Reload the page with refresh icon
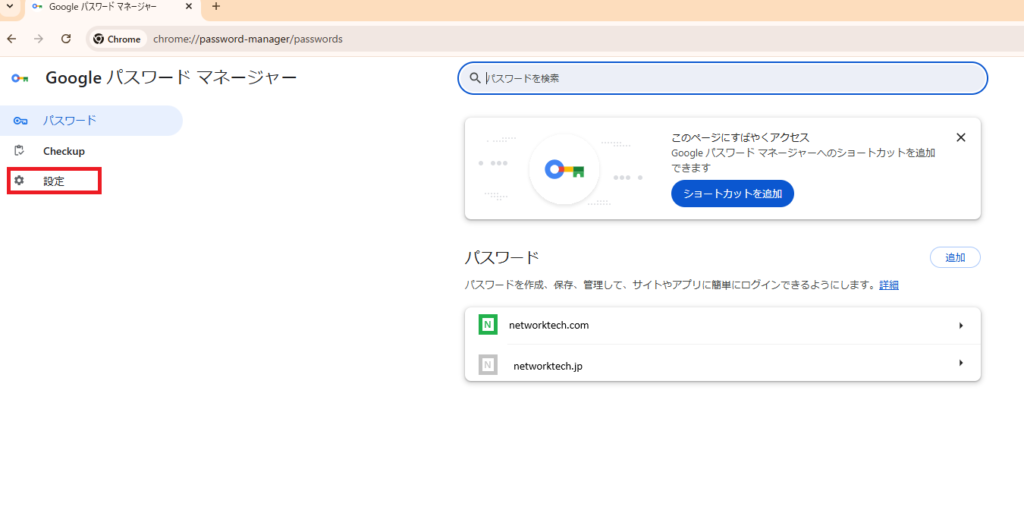The image size is (1024, 529). click(66, 39)
